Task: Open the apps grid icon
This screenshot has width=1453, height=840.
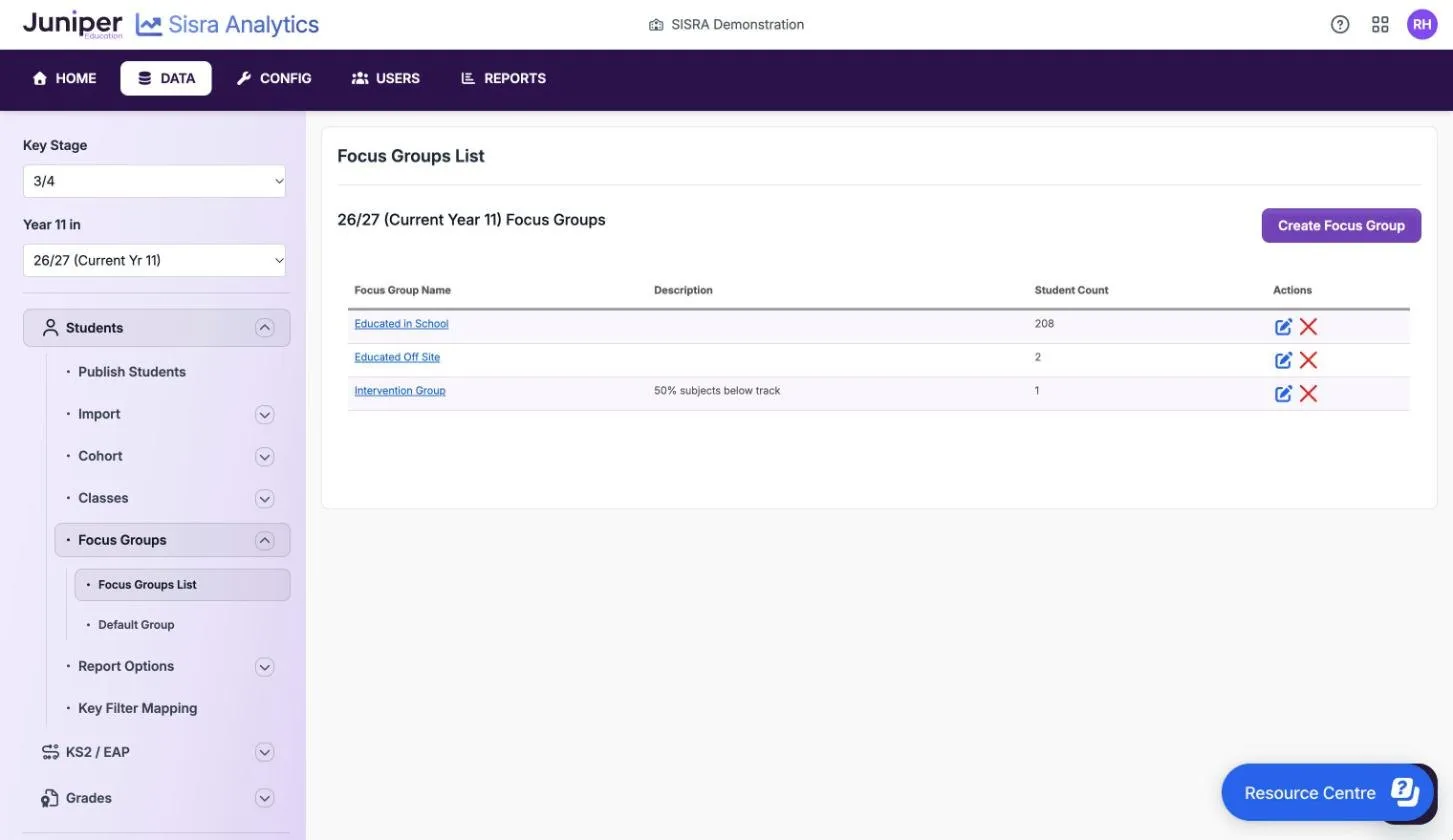Action: (x=1380, y=25)
